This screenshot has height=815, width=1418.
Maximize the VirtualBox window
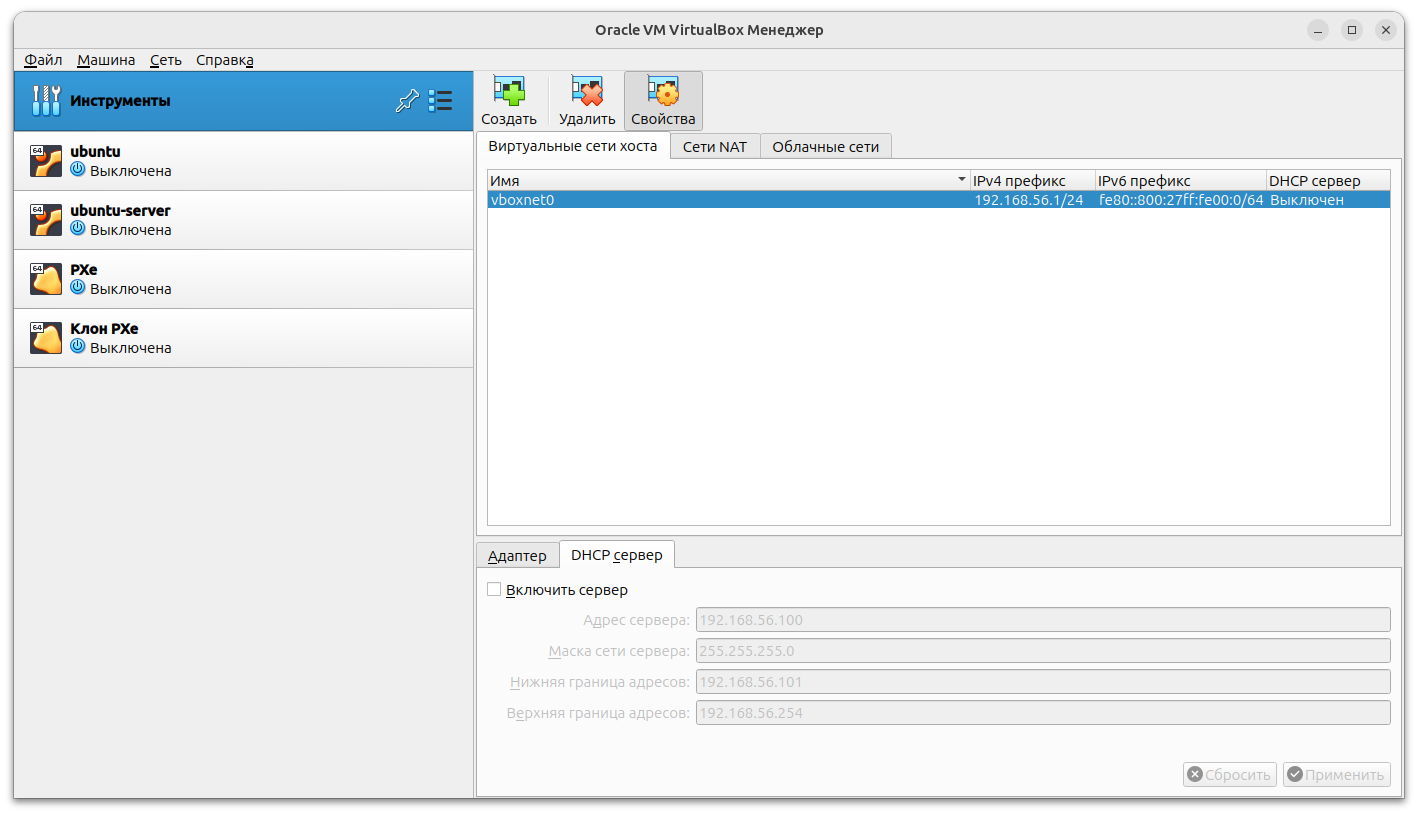tap(1352, 30)
